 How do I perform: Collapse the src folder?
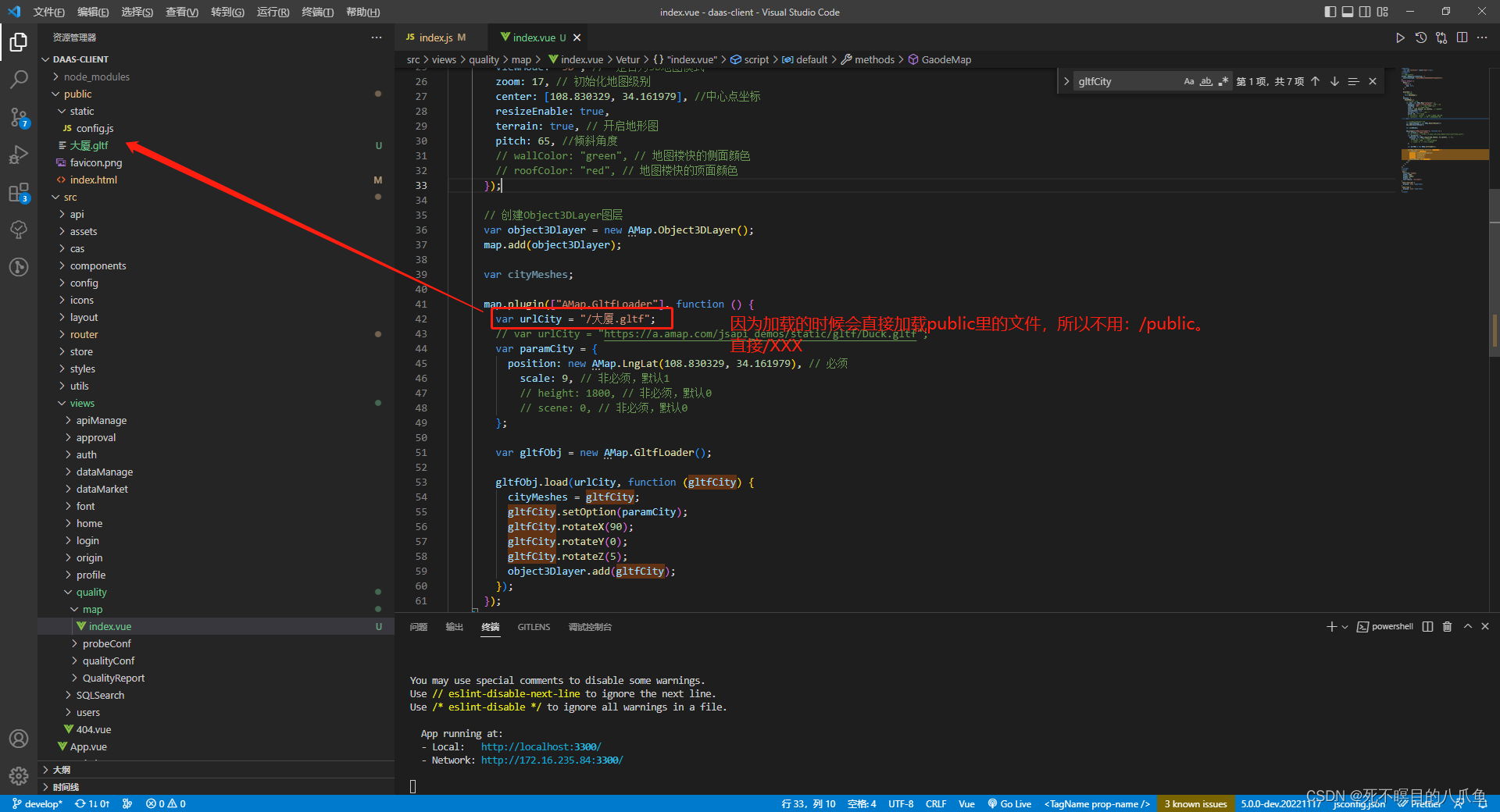tap(70, 197)
